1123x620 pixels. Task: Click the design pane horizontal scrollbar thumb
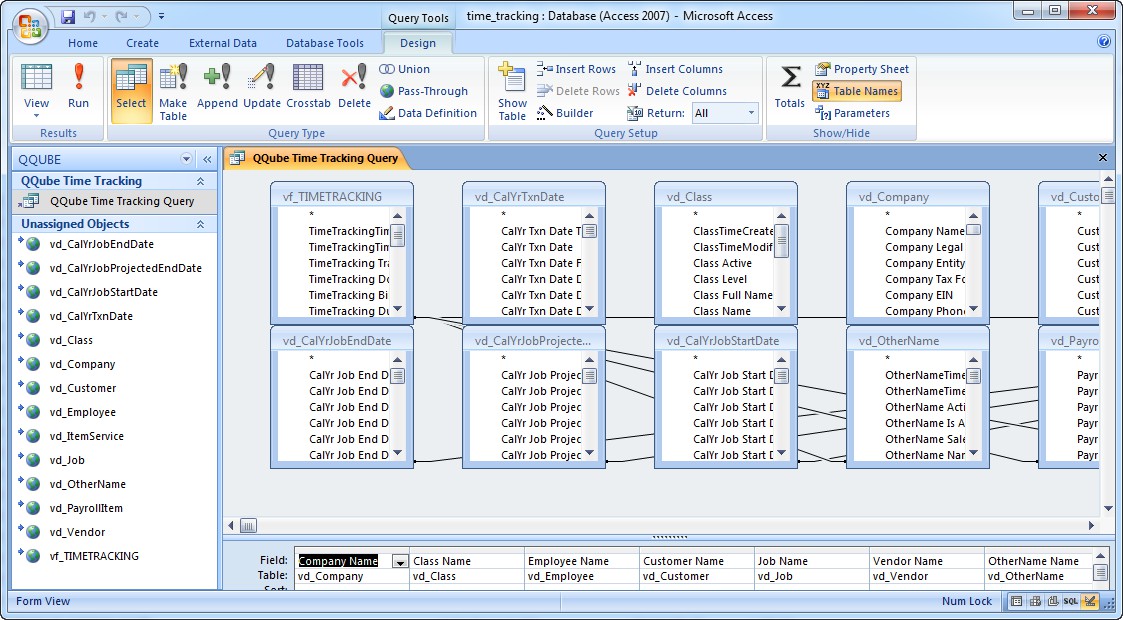[x=248, y=525]
